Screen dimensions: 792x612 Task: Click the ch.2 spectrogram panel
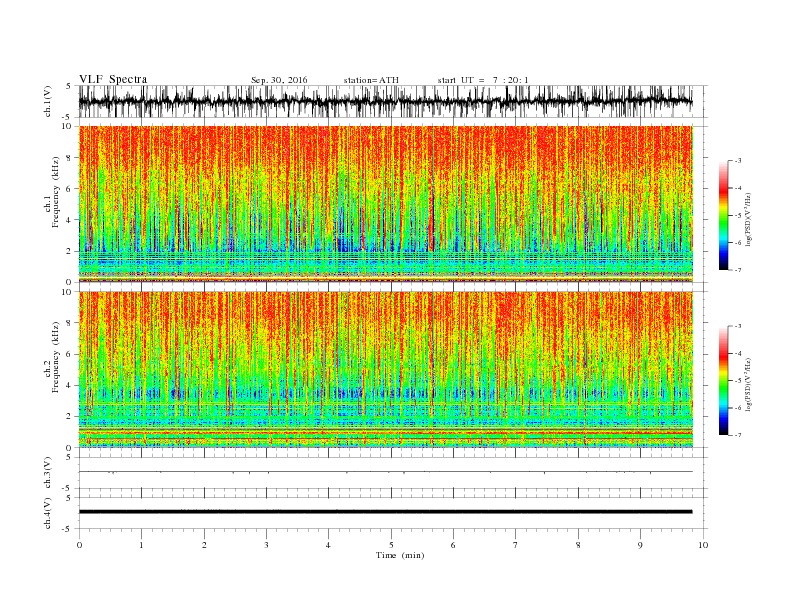(x=385, y=370)
